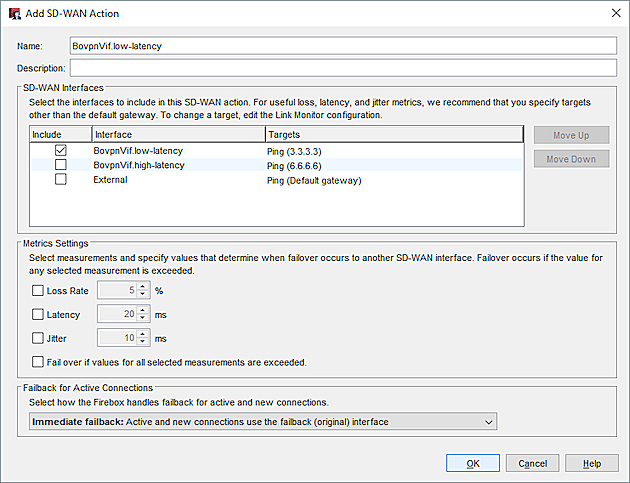
Task: Click the Include column header
Action: pyautogui.click(x=61, y=134)
